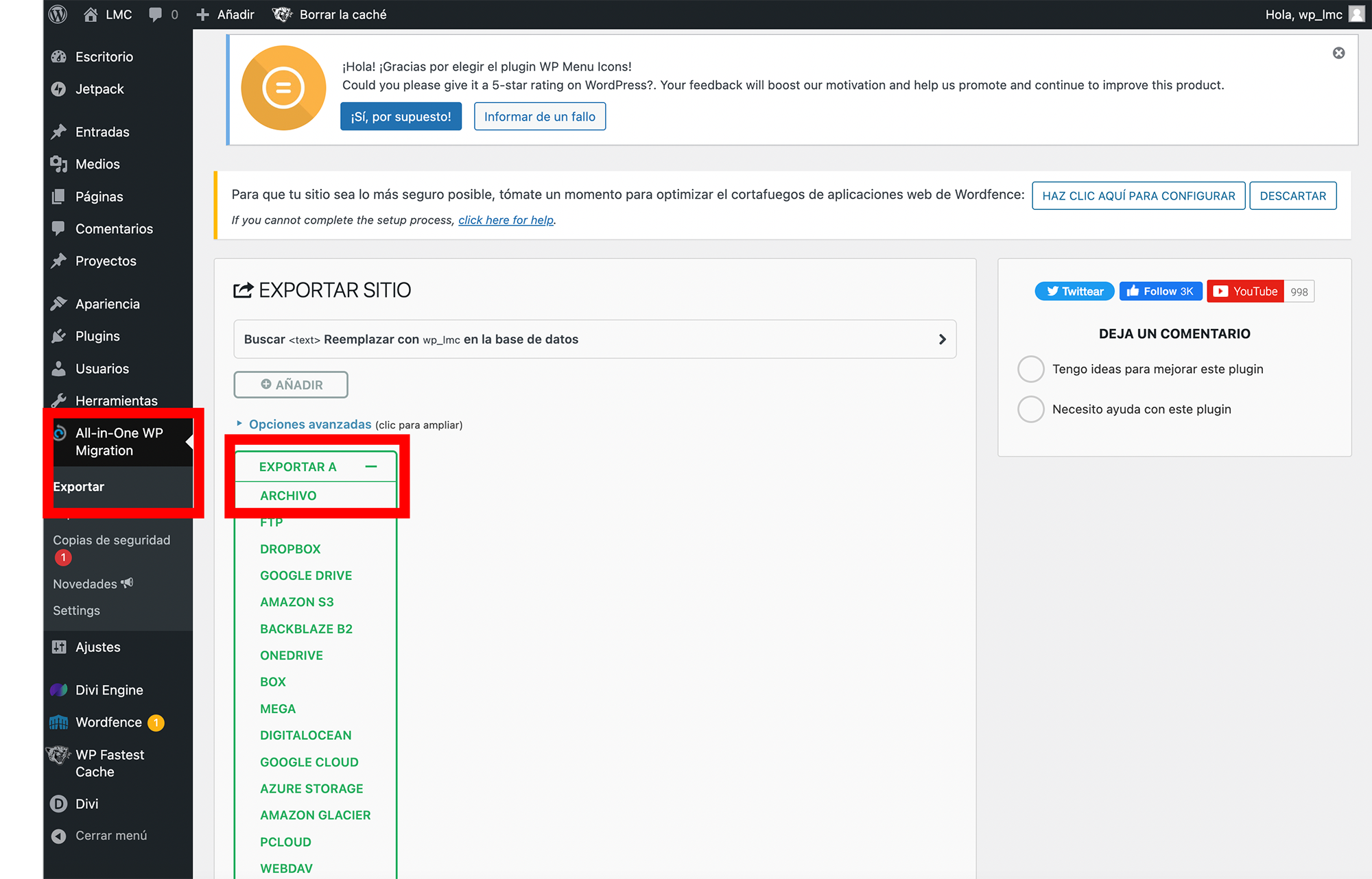Click the plus icon next to Añadir
The height and width of the screenshot is (879, 1372).
[x=202, y=14]
